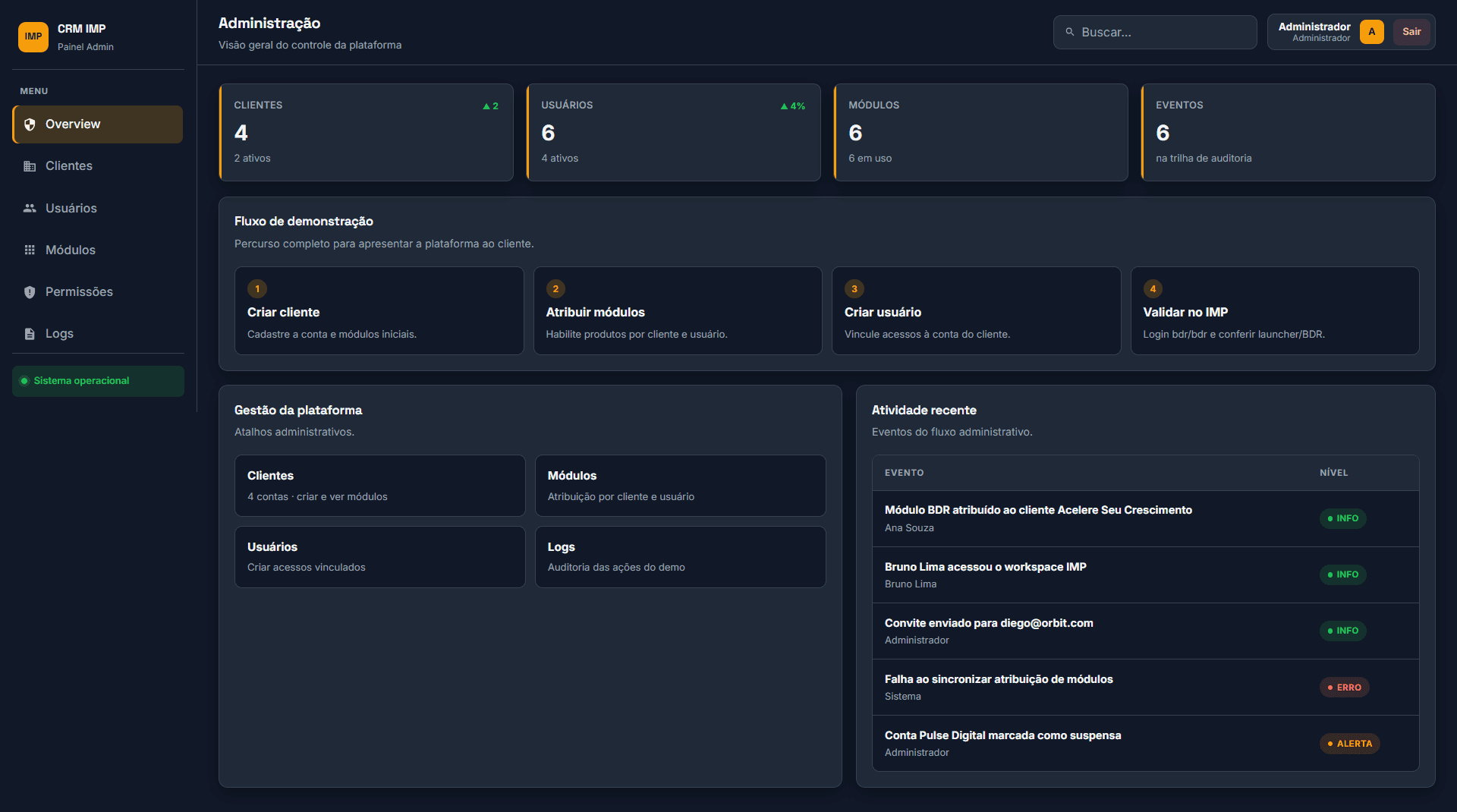The height and width of the screenshot is (812, 1457).
Task: Click the Usuários people icon in sidebar
Action: point(30,208)
